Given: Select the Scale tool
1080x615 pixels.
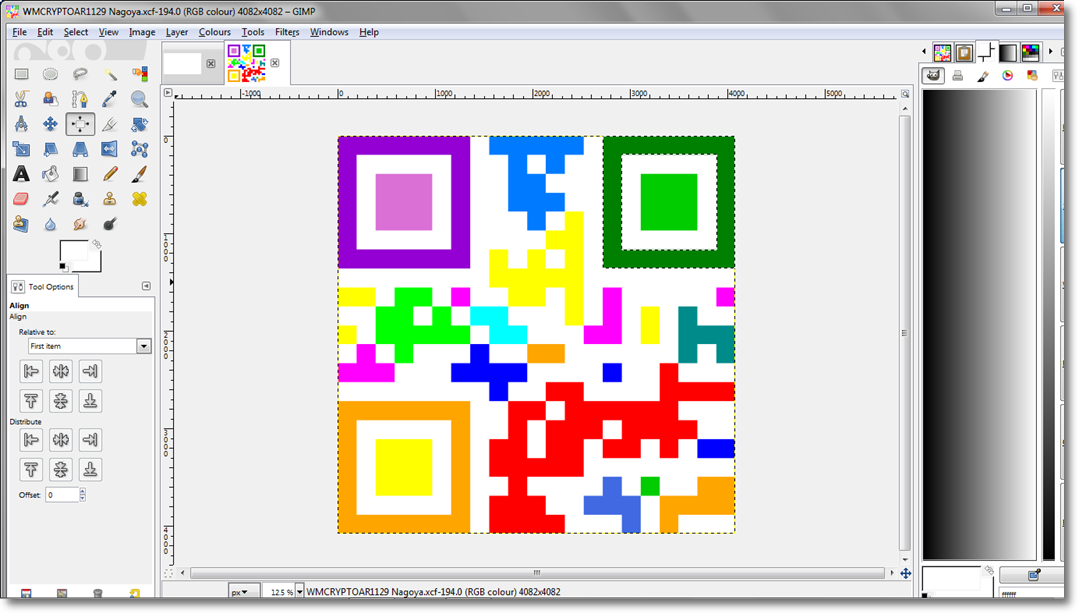Looking at the screenshot, I should [21, 149].
